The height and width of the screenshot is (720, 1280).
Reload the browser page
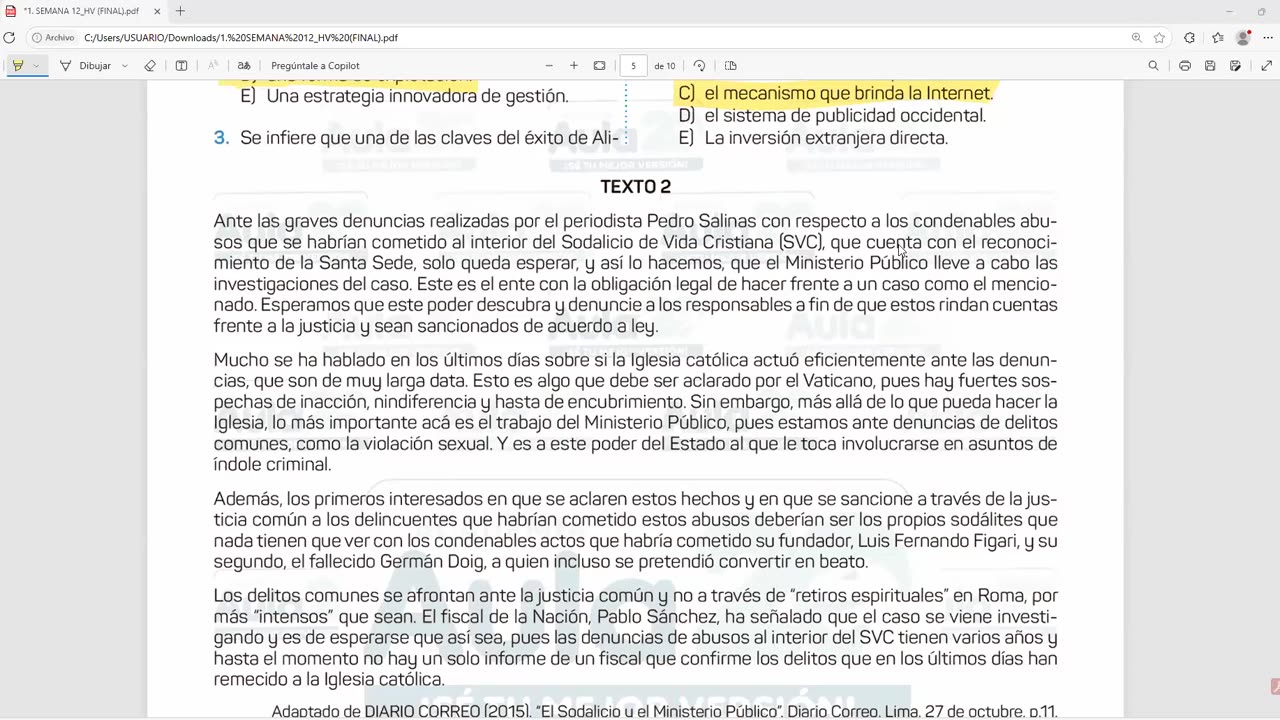pos(9,38)
